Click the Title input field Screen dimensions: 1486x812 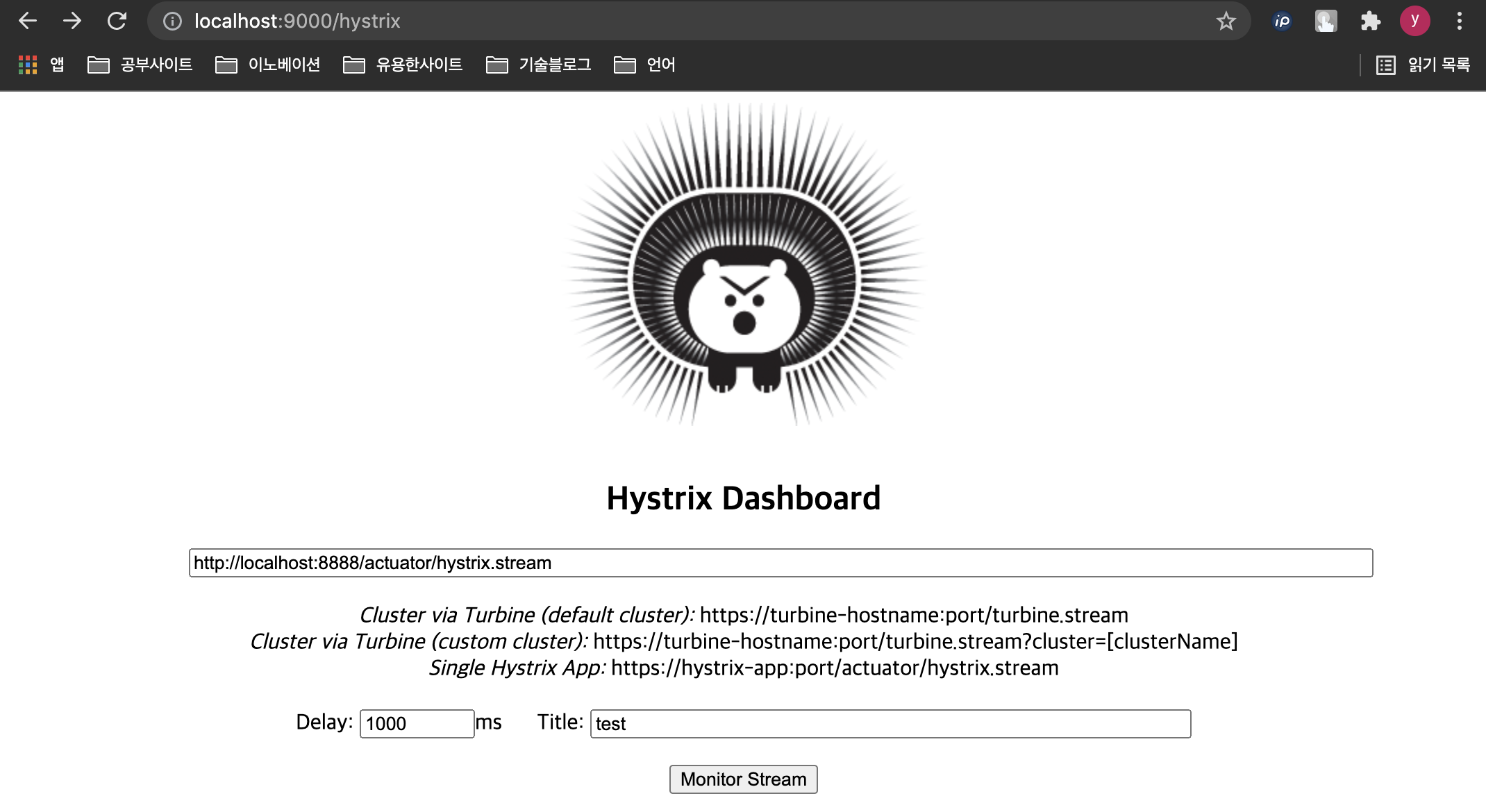[890, 724]
